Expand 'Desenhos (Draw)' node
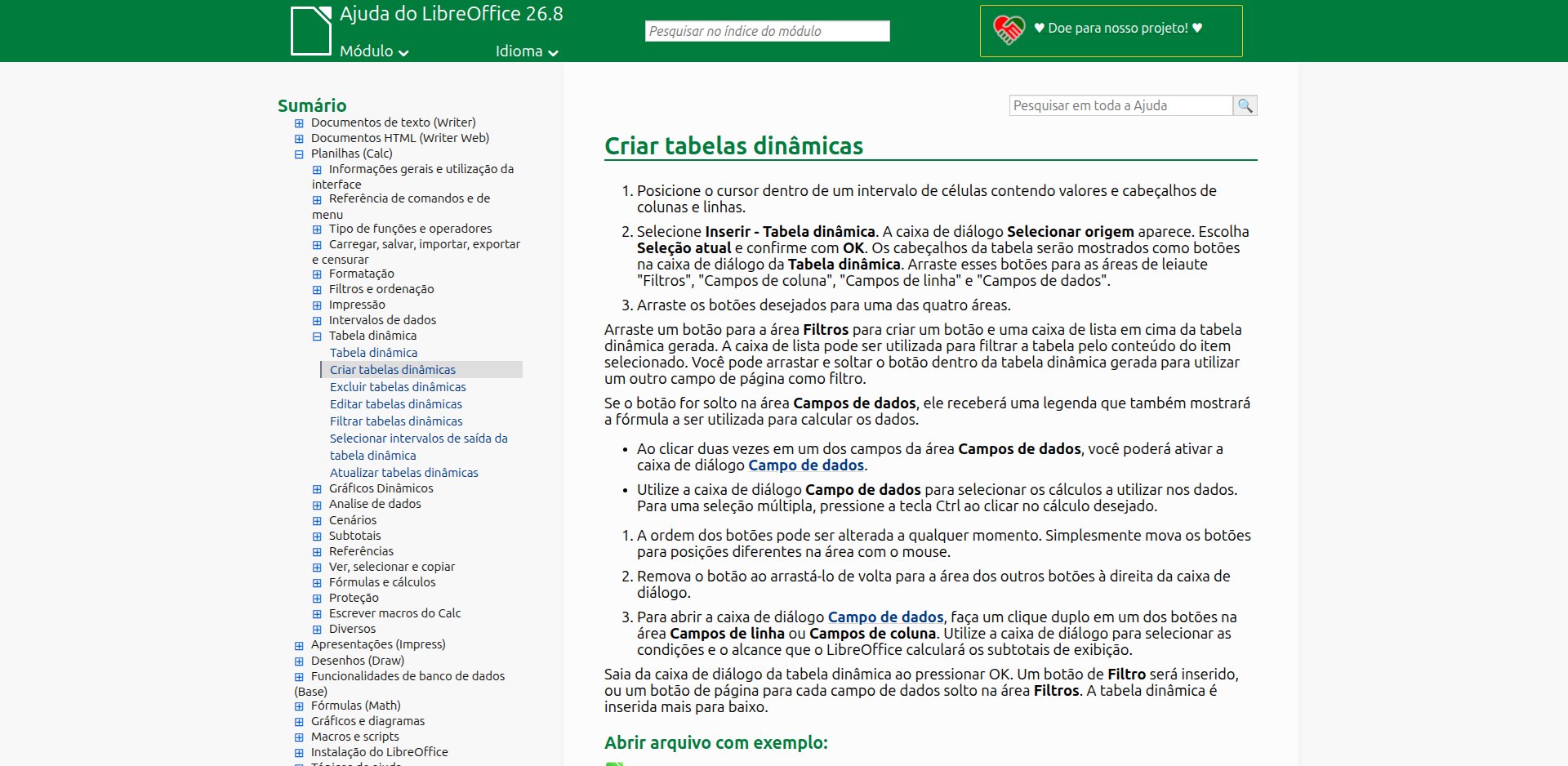 299,661
